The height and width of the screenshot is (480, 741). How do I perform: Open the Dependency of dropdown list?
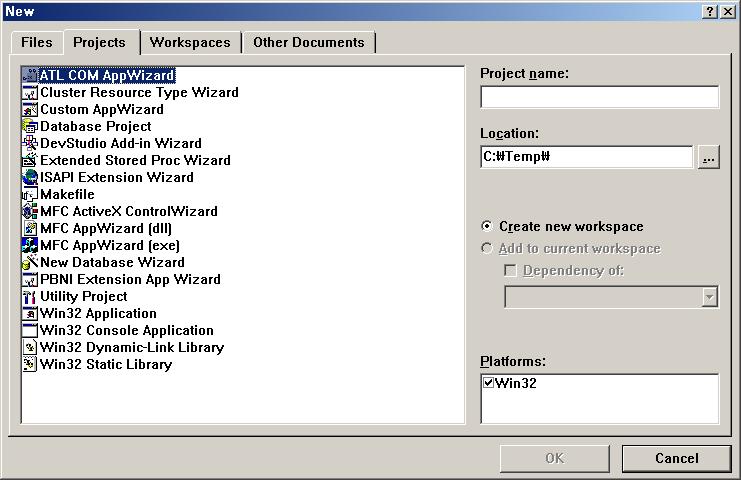[x=709, y=297]
